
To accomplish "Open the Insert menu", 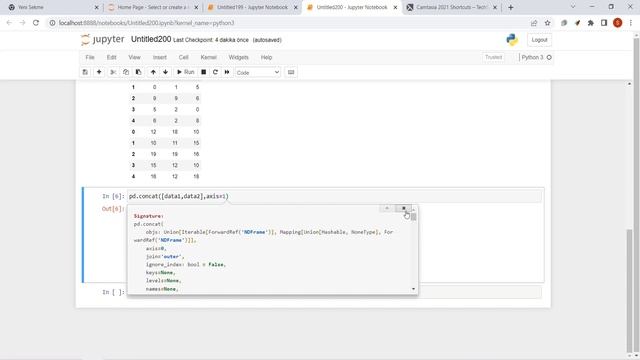I will [x=160, y=58].
